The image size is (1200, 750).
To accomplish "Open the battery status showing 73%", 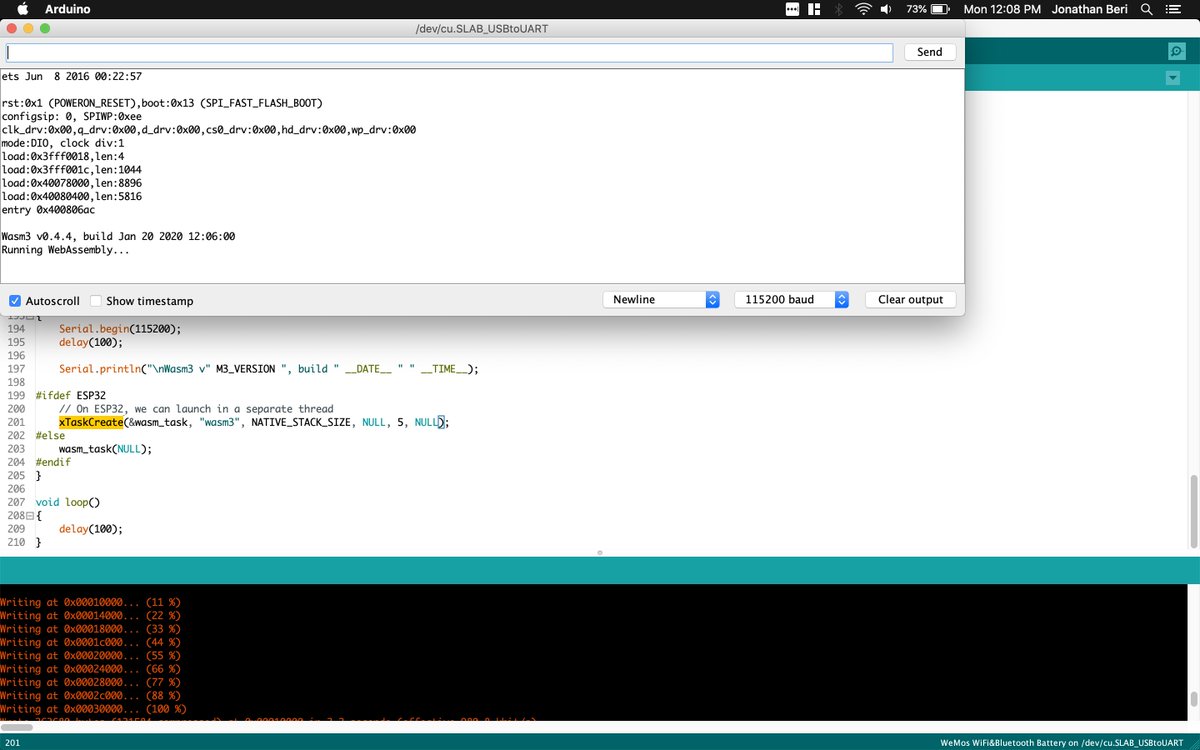I will [929, 9].
